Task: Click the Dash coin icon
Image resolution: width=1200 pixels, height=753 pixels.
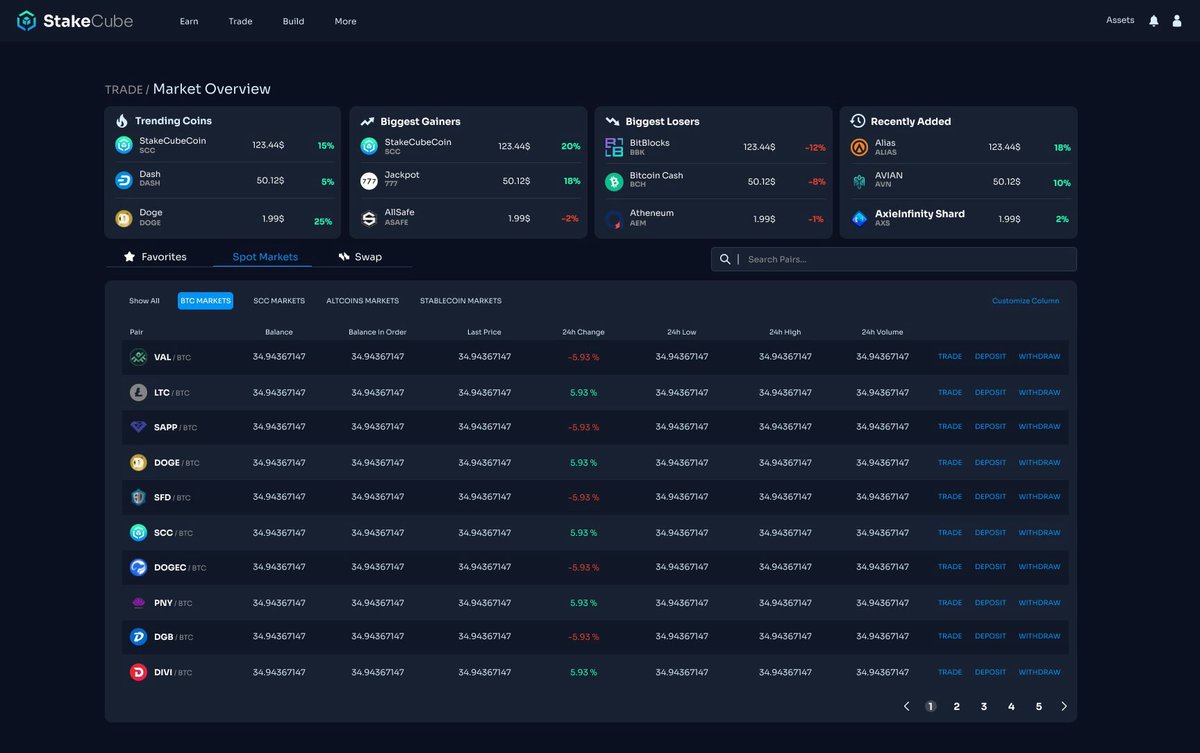Action: pos(124,180)
